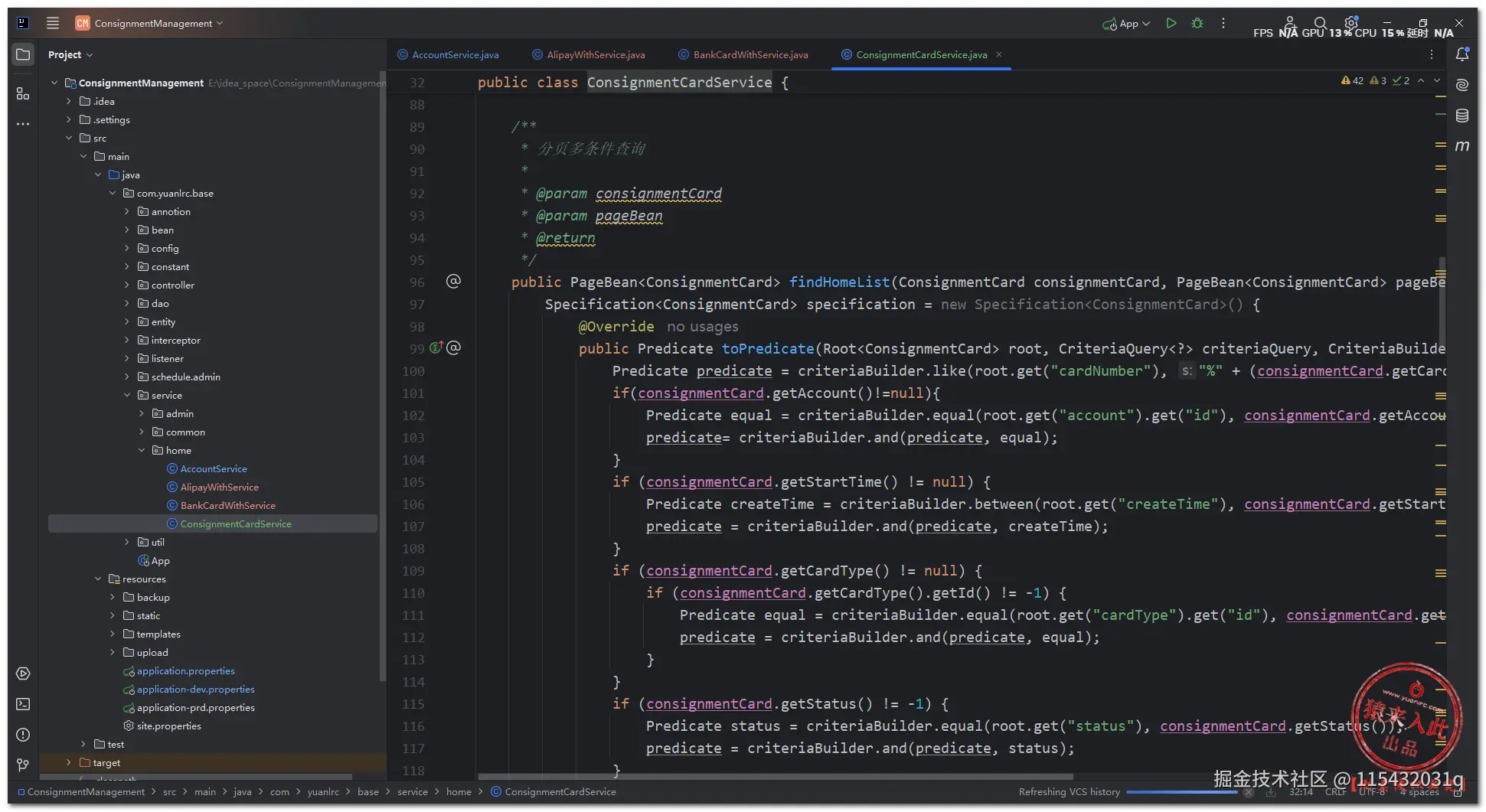Click the 'home' breadcrumb in navigation bar
The image size is (1486, 812).
459,792
